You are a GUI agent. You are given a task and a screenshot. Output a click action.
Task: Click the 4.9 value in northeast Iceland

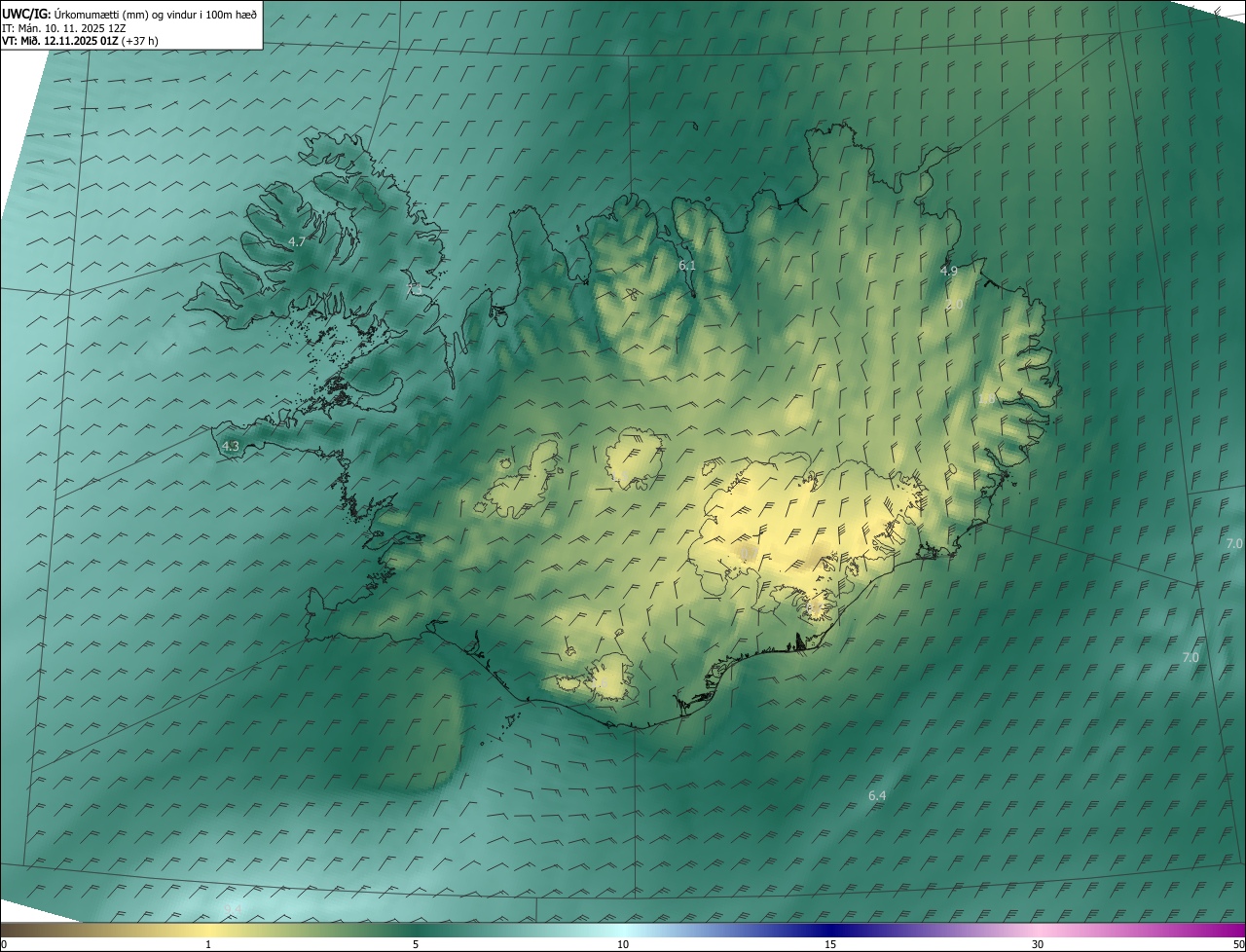coord(948,271)
